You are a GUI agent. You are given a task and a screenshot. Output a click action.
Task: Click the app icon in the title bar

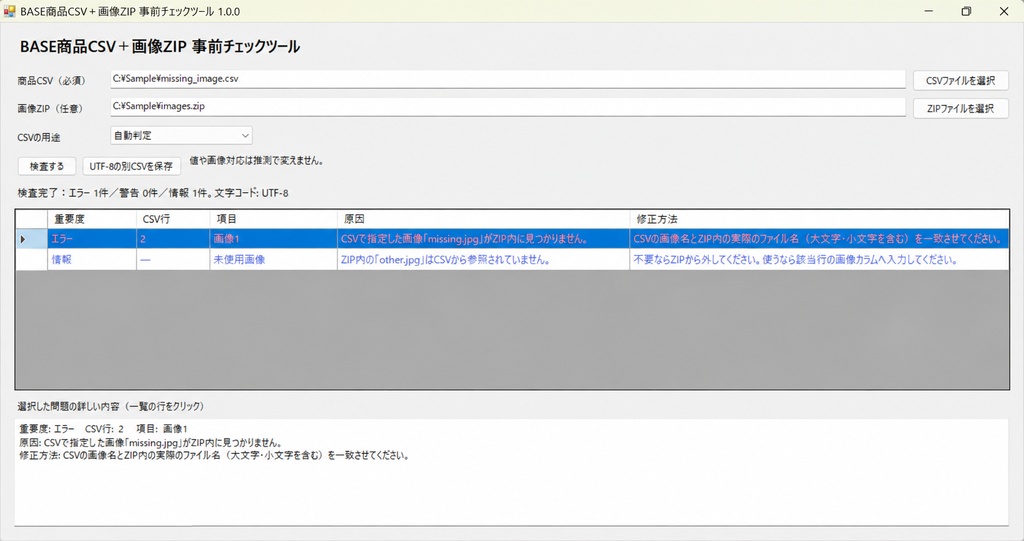tap(9, 11)
